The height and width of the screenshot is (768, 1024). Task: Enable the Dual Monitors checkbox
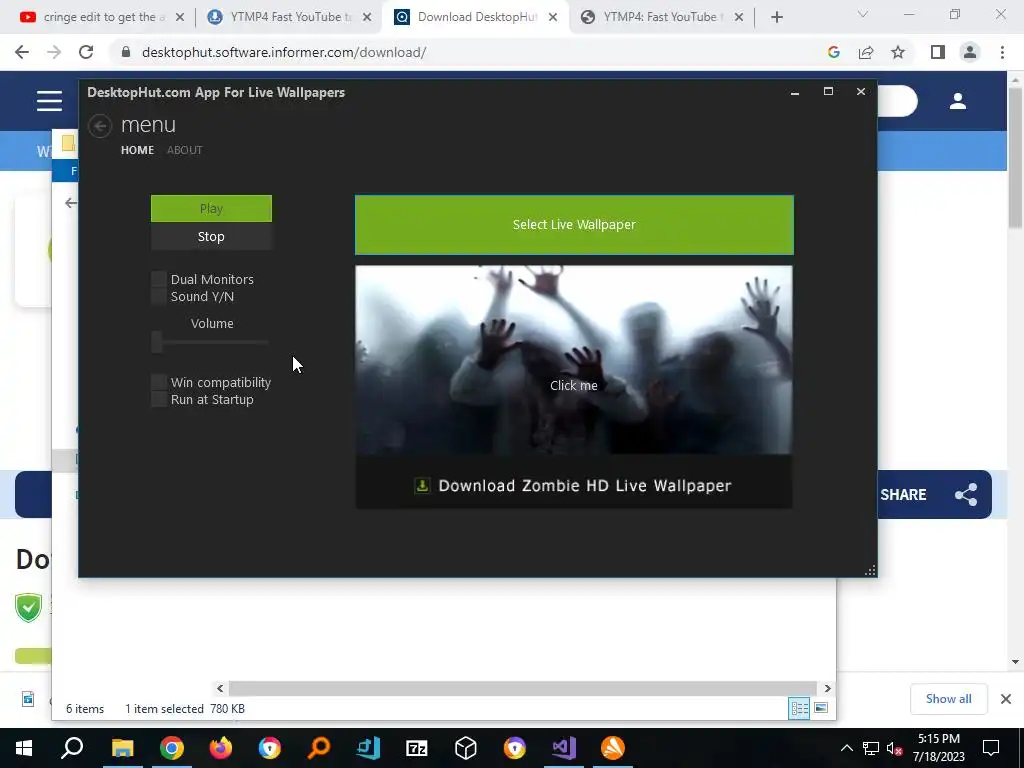point(159,280)
